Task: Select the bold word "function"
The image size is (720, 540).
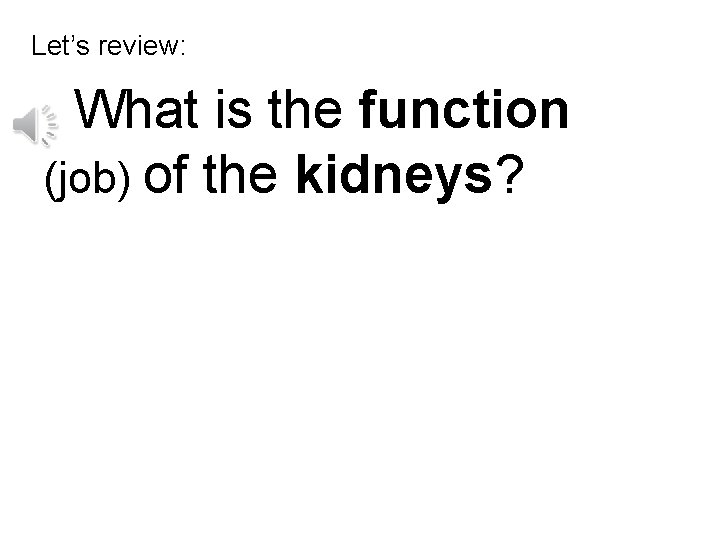Action: click(467, 112)
